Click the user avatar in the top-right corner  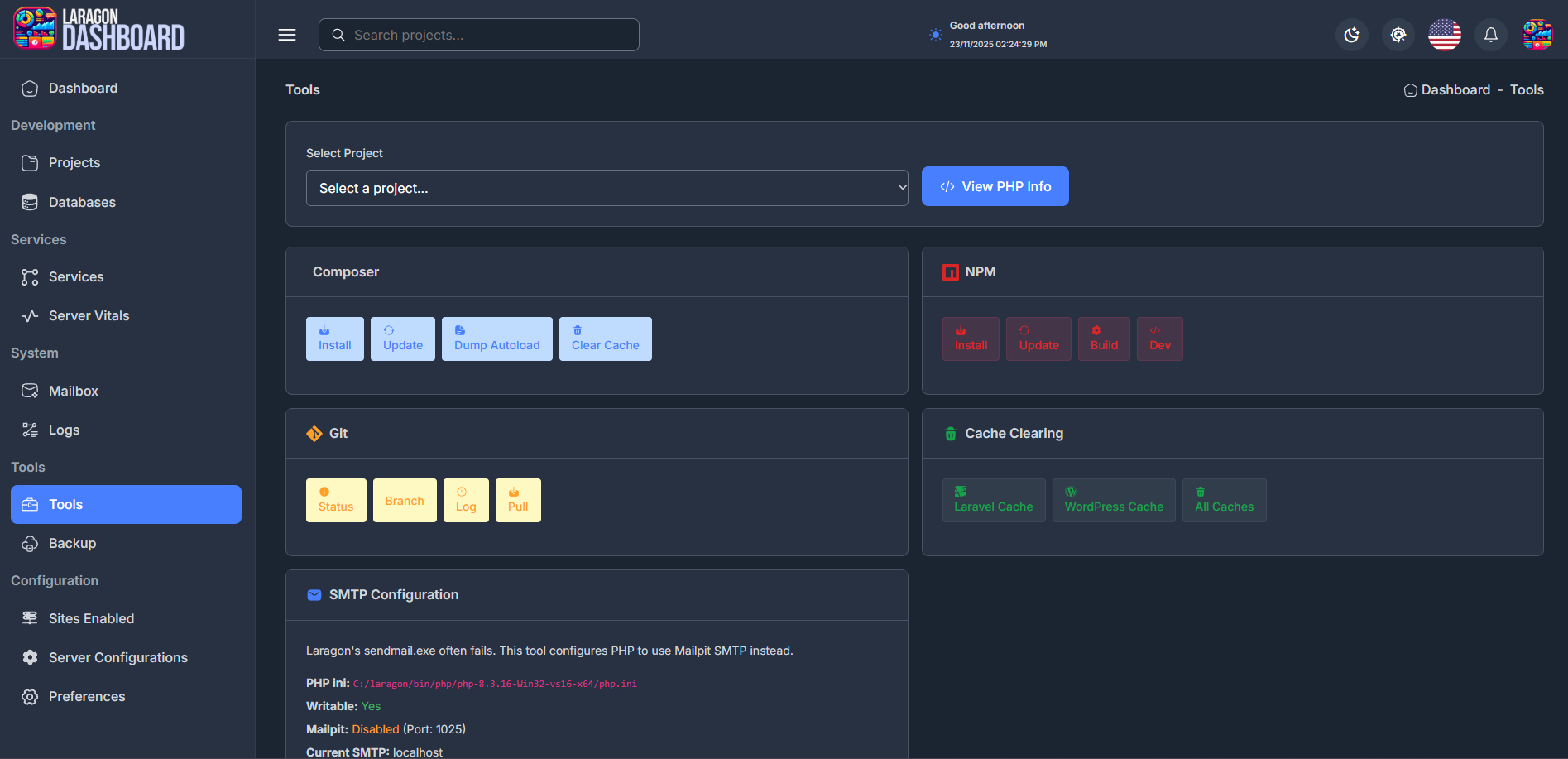pos(1537,35)
